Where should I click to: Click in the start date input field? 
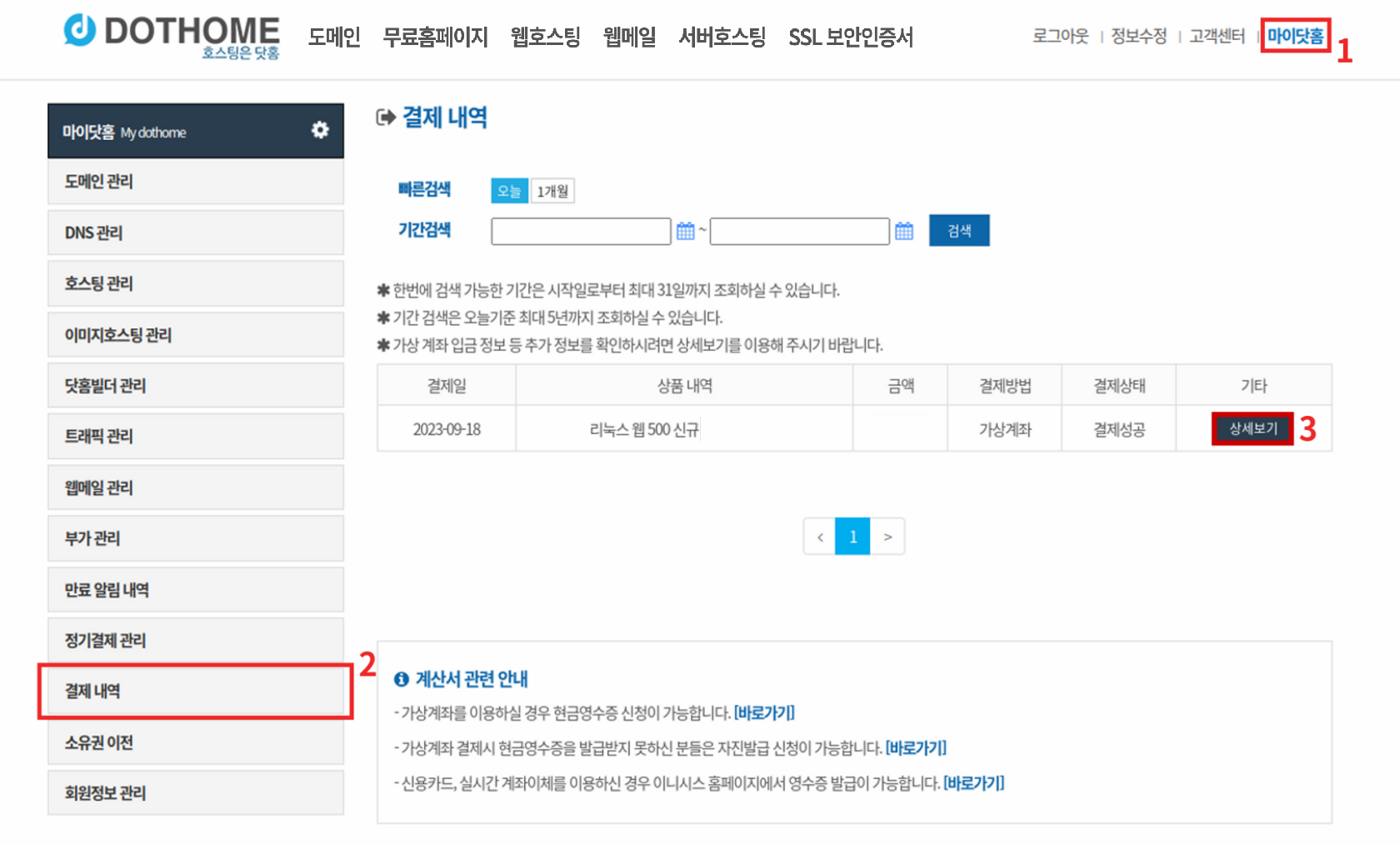581,231
